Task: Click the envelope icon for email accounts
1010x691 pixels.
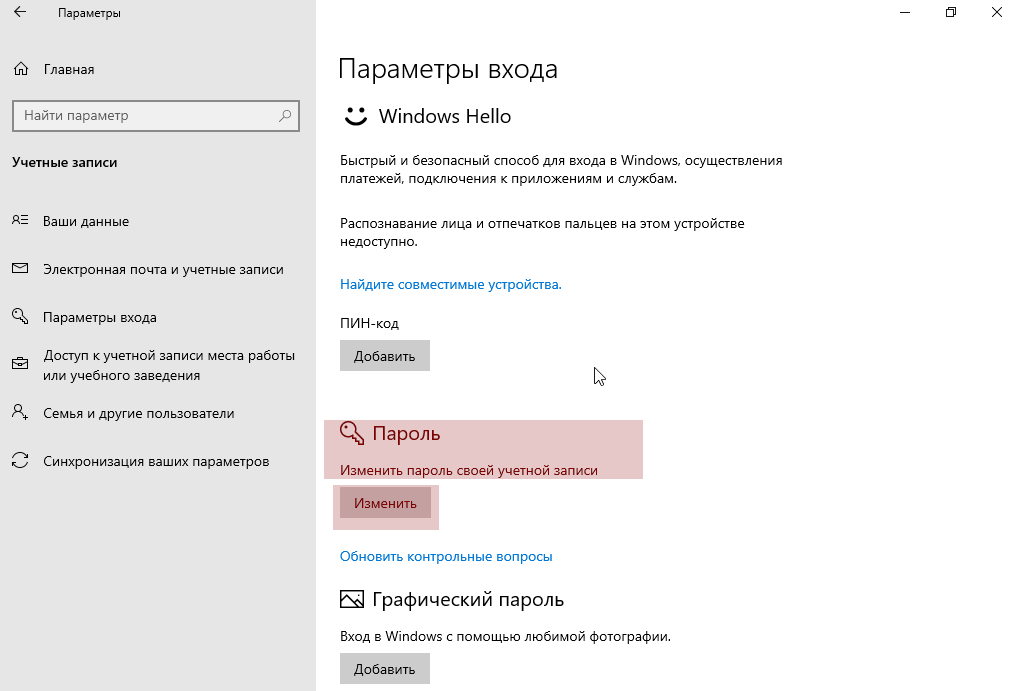Action: point(20,268)
